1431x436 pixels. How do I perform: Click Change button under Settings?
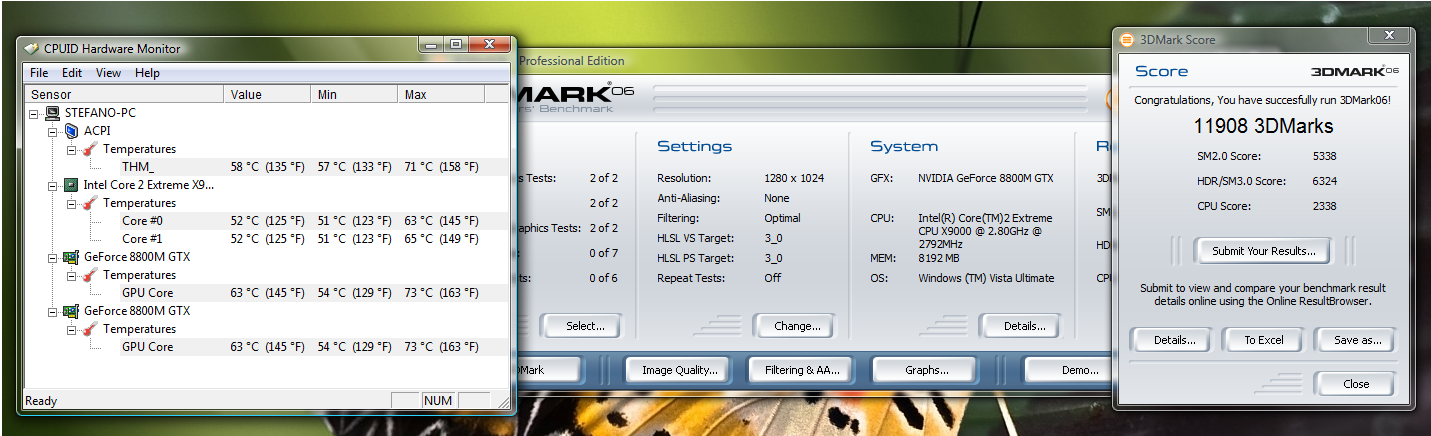pyautogui.click(x=797, y=326)
